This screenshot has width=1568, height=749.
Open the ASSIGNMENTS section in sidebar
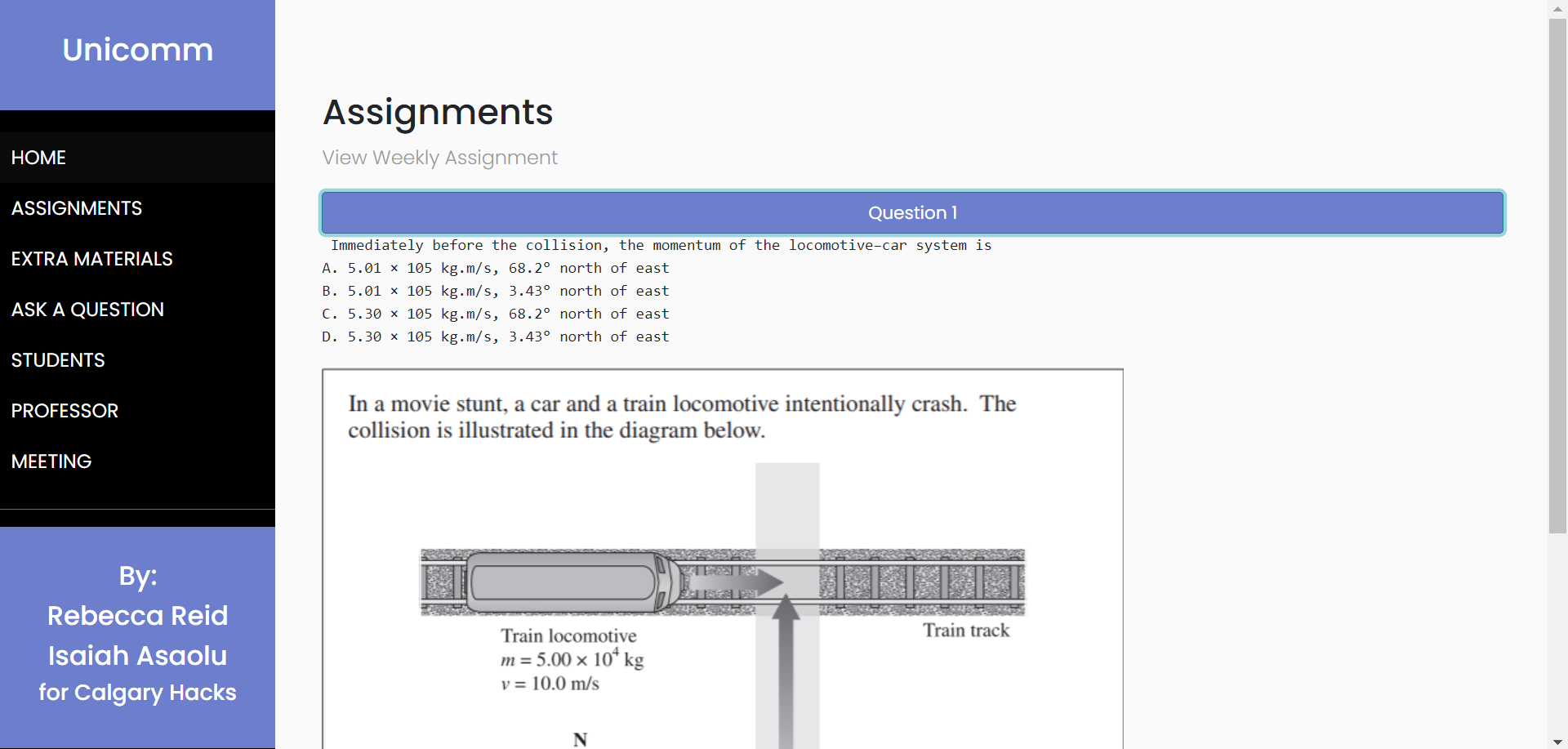(x=77, y=208)
